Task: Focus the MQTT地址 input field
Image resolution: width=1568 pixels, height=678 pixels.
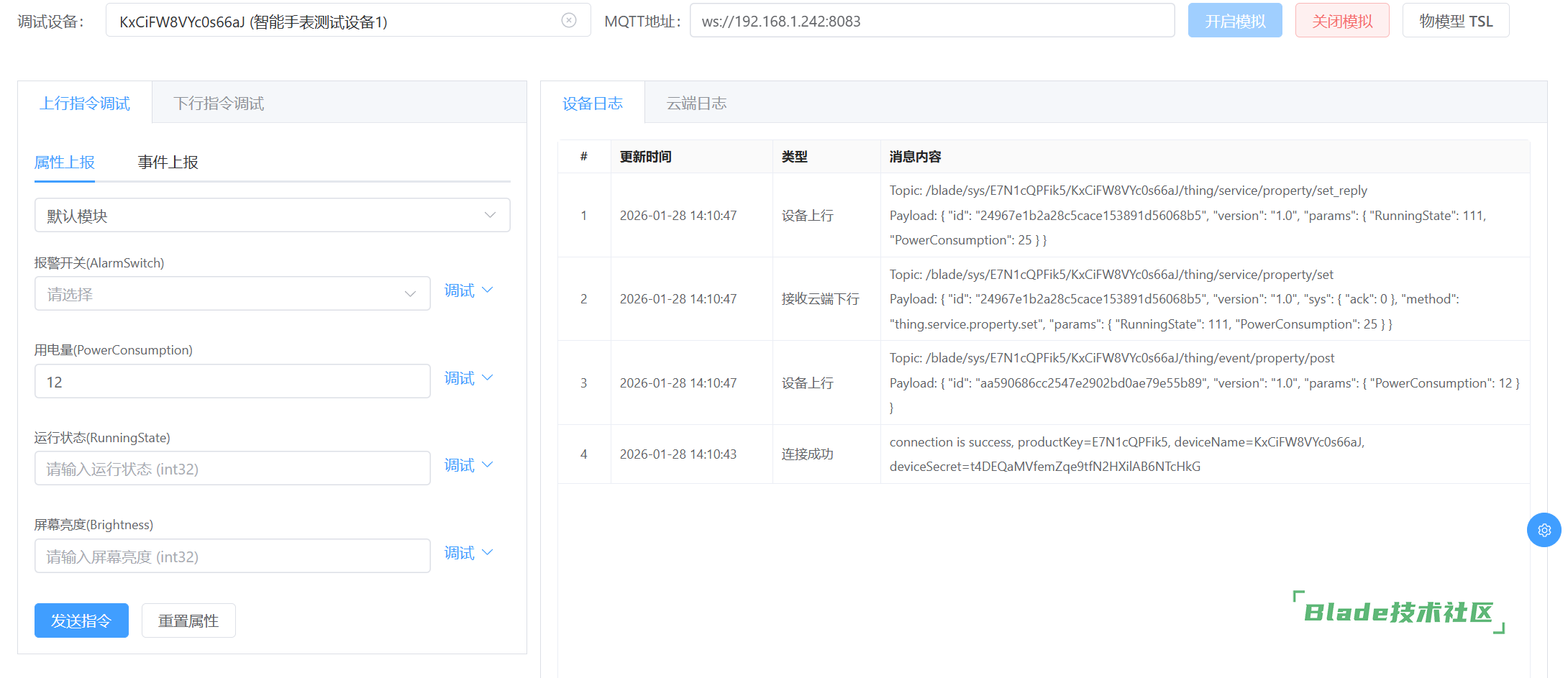Action: click(x=931, y=21)
